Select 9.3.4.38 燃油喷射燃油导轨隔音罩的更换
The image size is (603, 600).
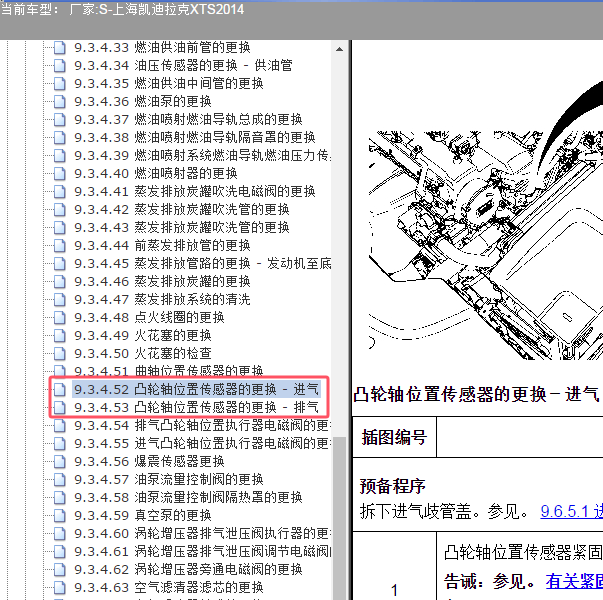(x=195, y=137)
